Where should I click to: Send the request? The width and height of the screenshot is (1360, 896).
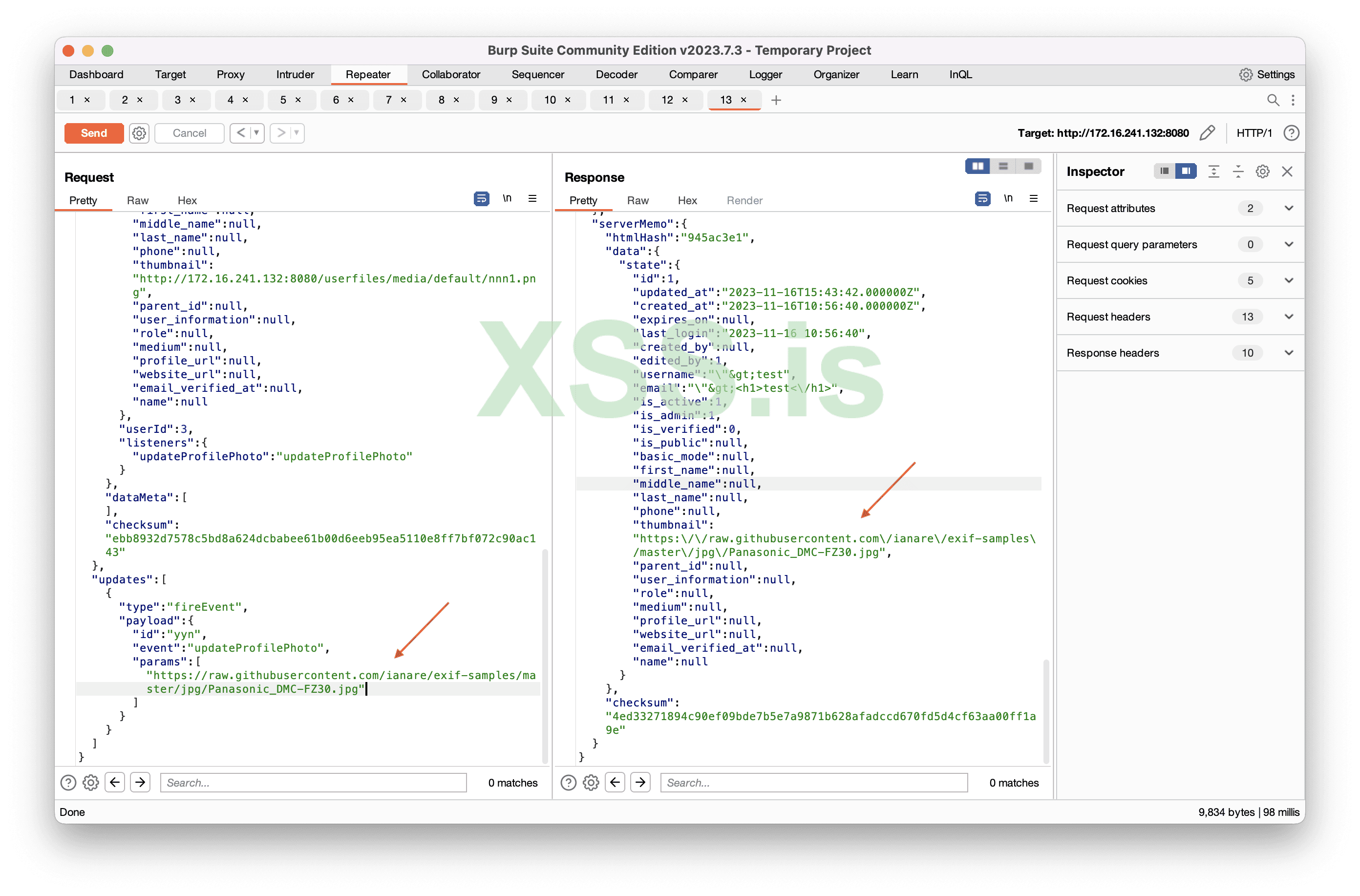[x=94, y=133]
